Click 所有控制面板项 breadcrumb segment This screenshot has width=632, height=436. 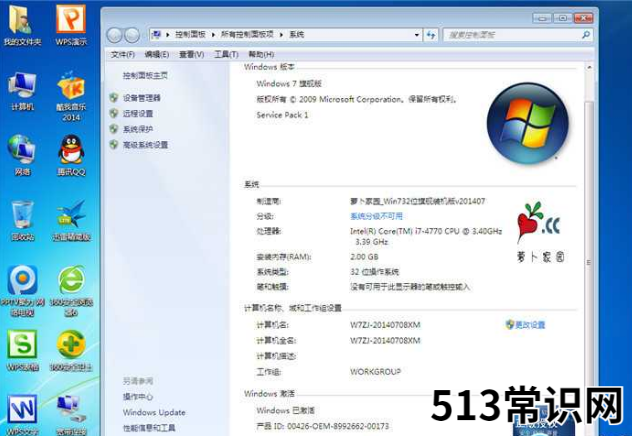point(247,35)
